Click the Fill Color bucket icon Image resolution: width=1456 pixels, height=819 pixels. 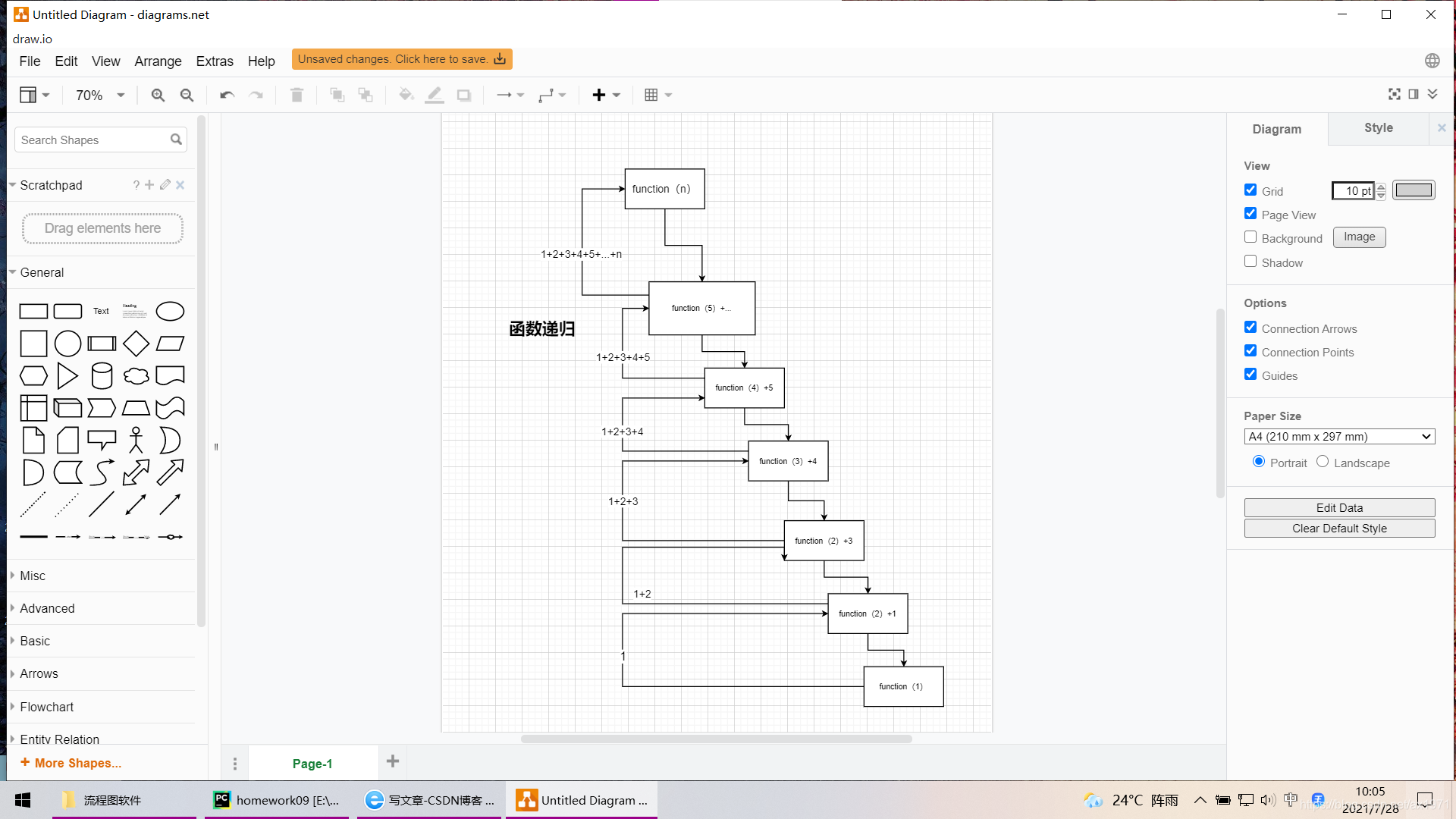click(406, 95)
